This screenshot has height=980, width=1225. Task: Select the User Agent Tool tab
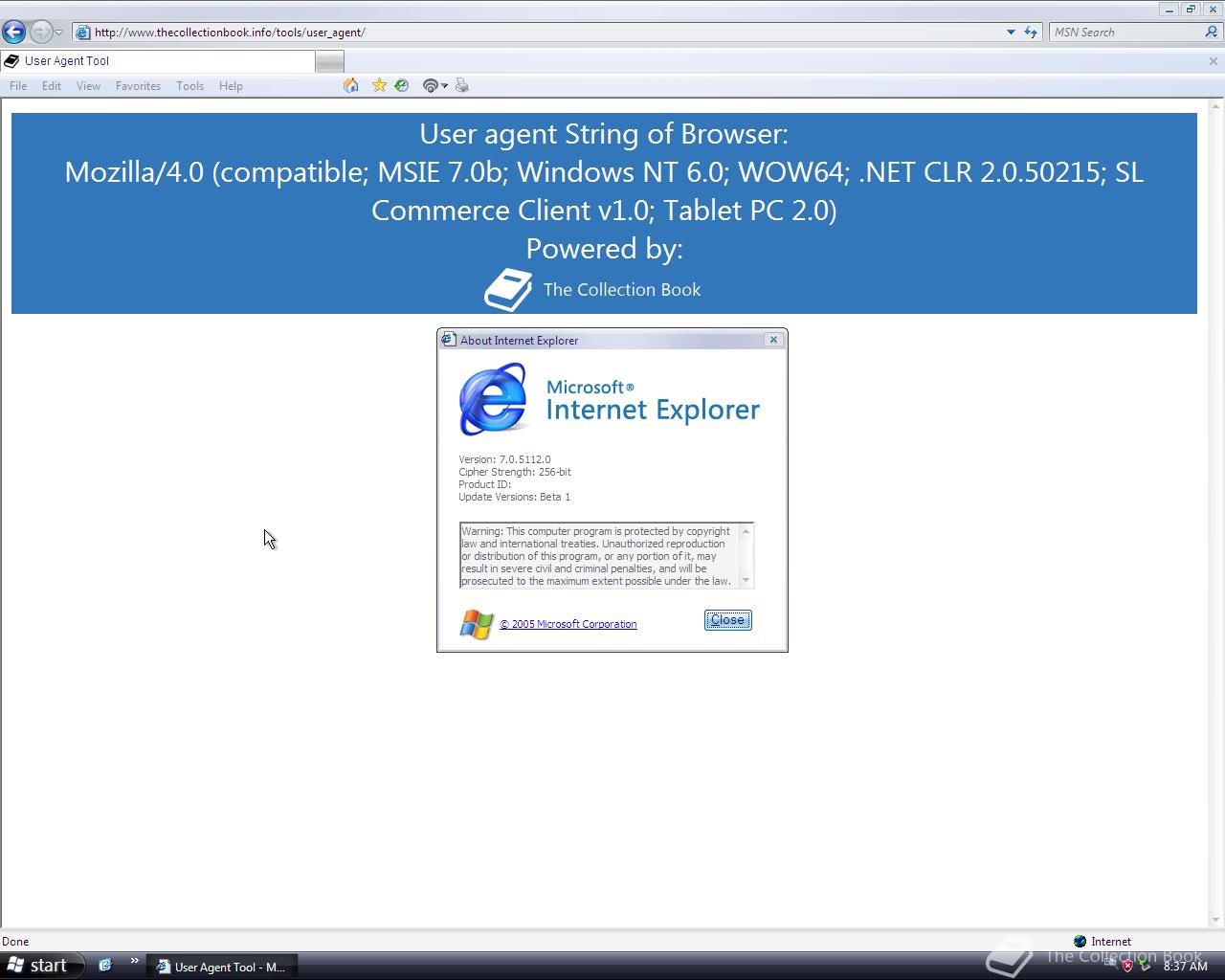click(x=158, y=60)
